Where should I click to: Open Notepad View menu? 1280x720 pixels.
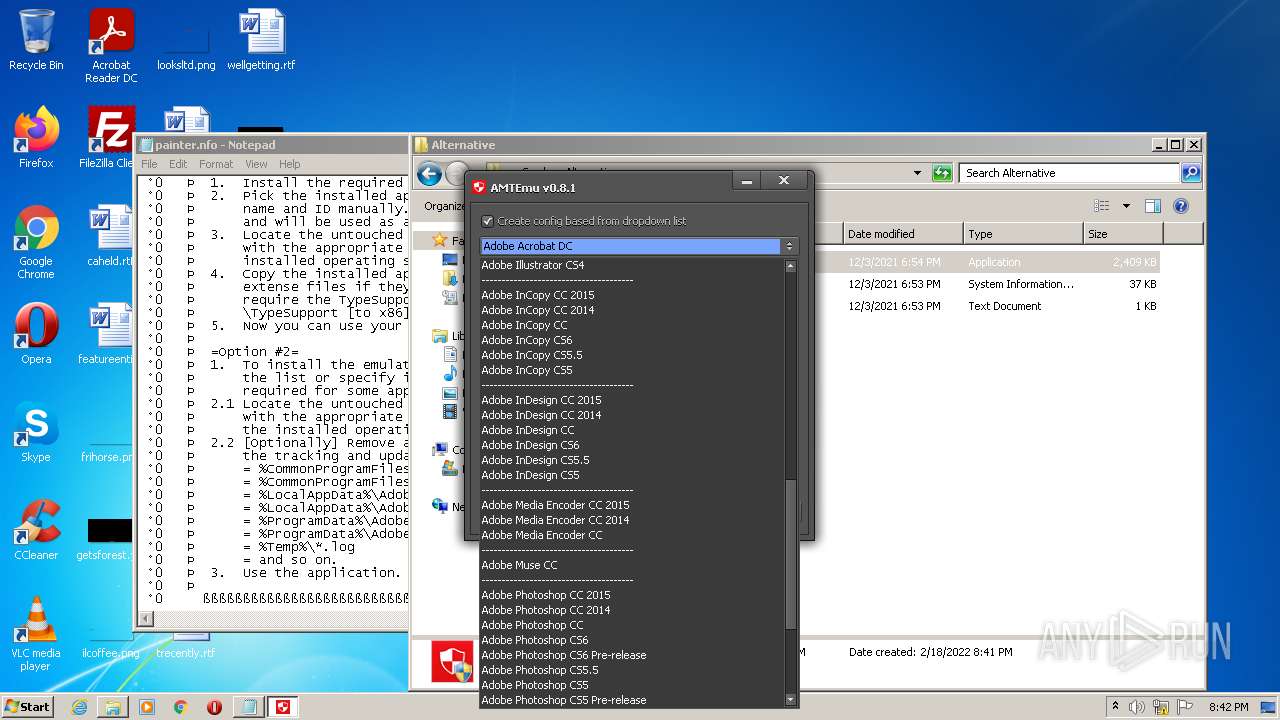tap(256, 164)
